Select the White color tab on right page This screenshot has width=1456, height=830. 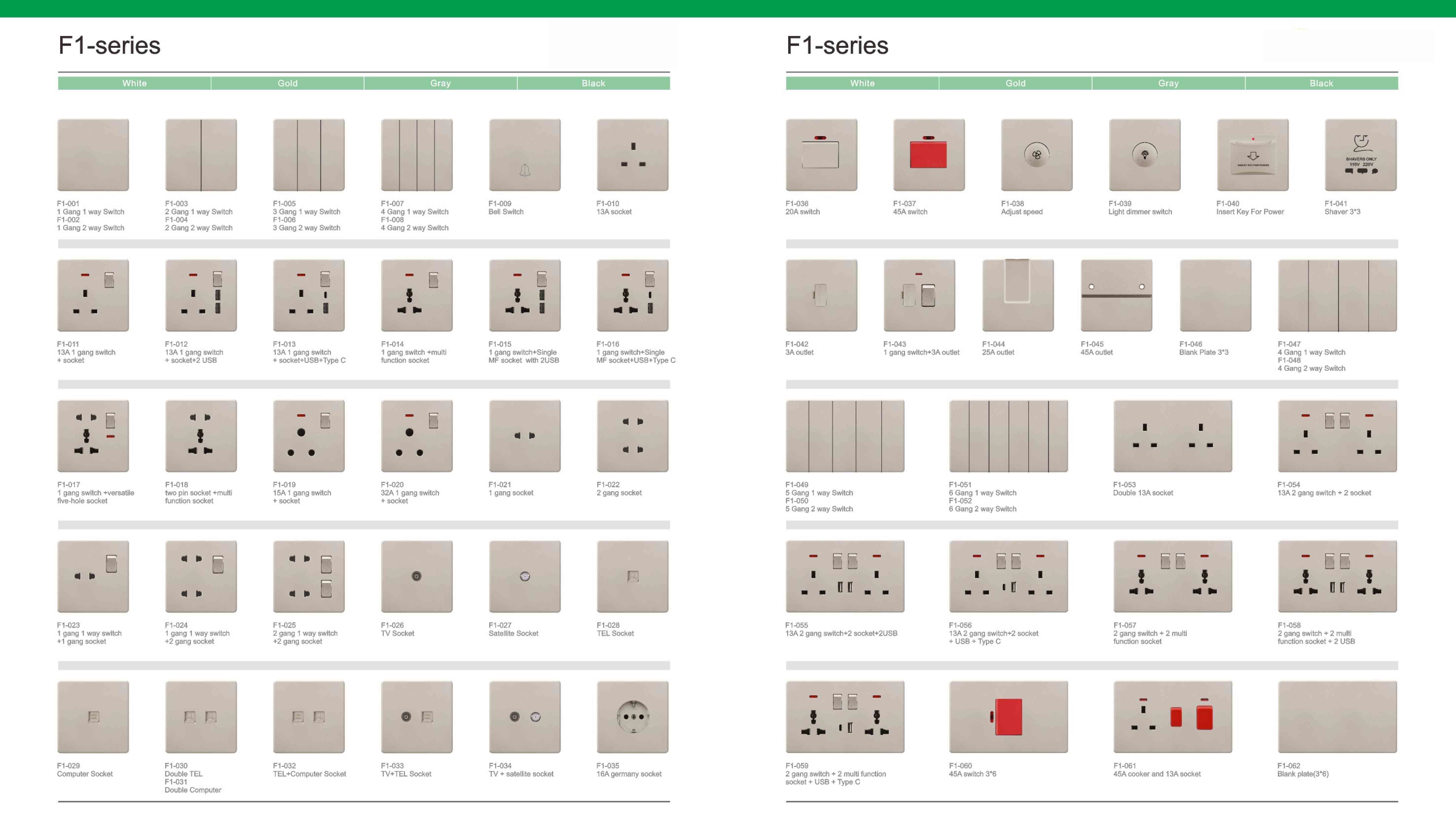coord(863,83)
